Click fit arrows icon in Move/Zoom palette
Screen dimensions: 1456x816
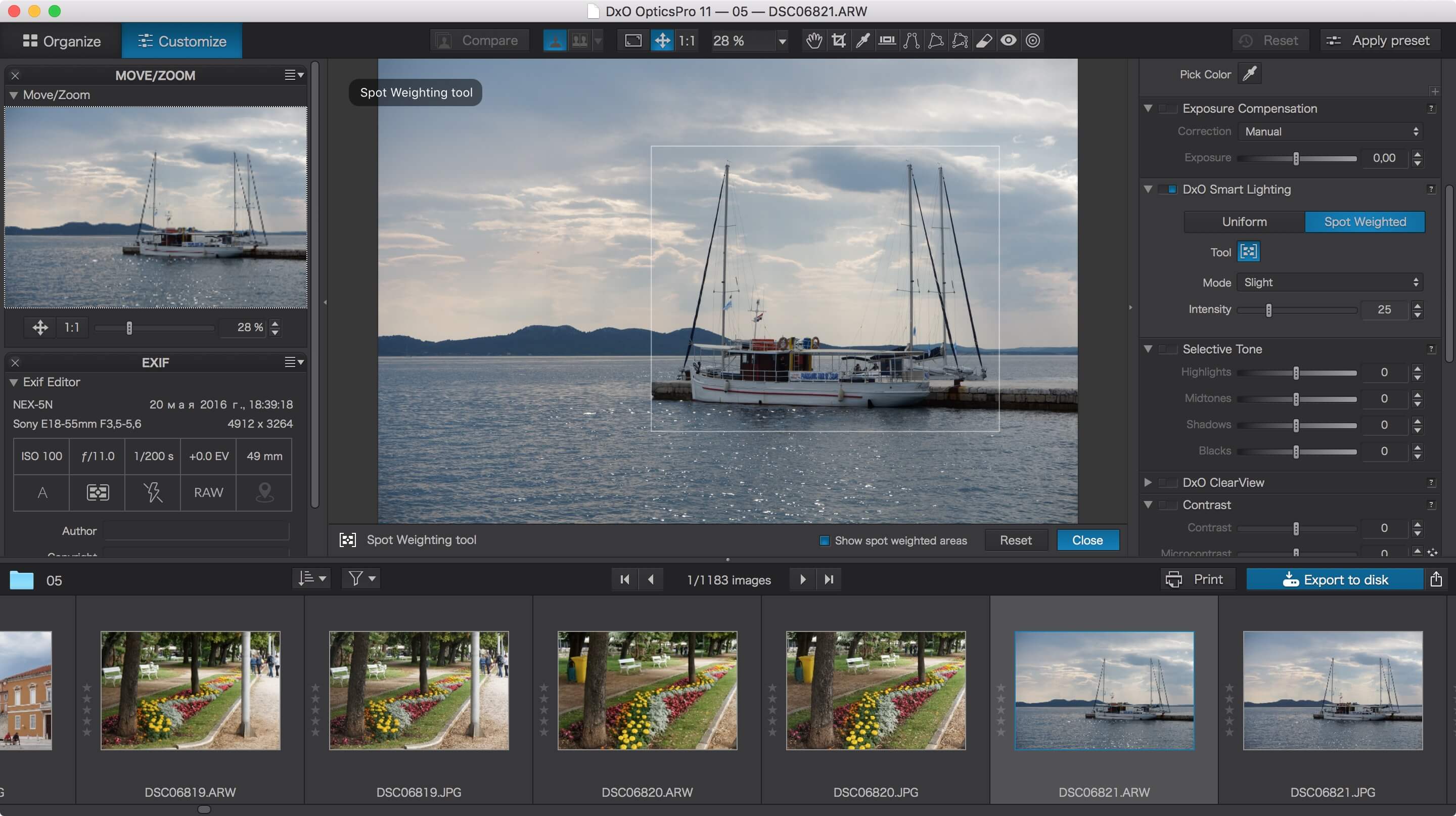(x=40, y=327)
